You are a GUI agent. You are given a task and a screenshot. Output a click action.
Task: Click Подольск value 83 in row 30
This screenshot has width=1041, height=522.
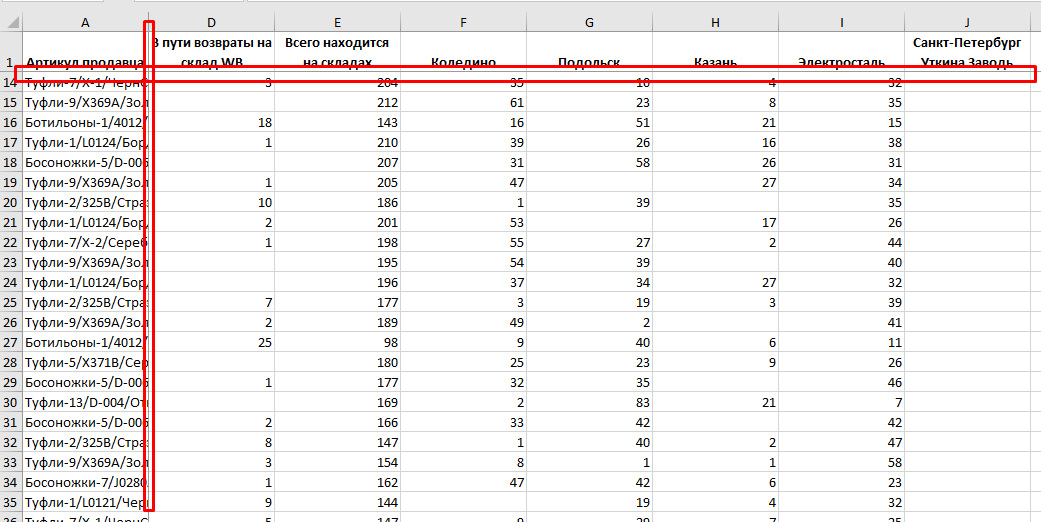pyautogui.click(x=590, y=401)
